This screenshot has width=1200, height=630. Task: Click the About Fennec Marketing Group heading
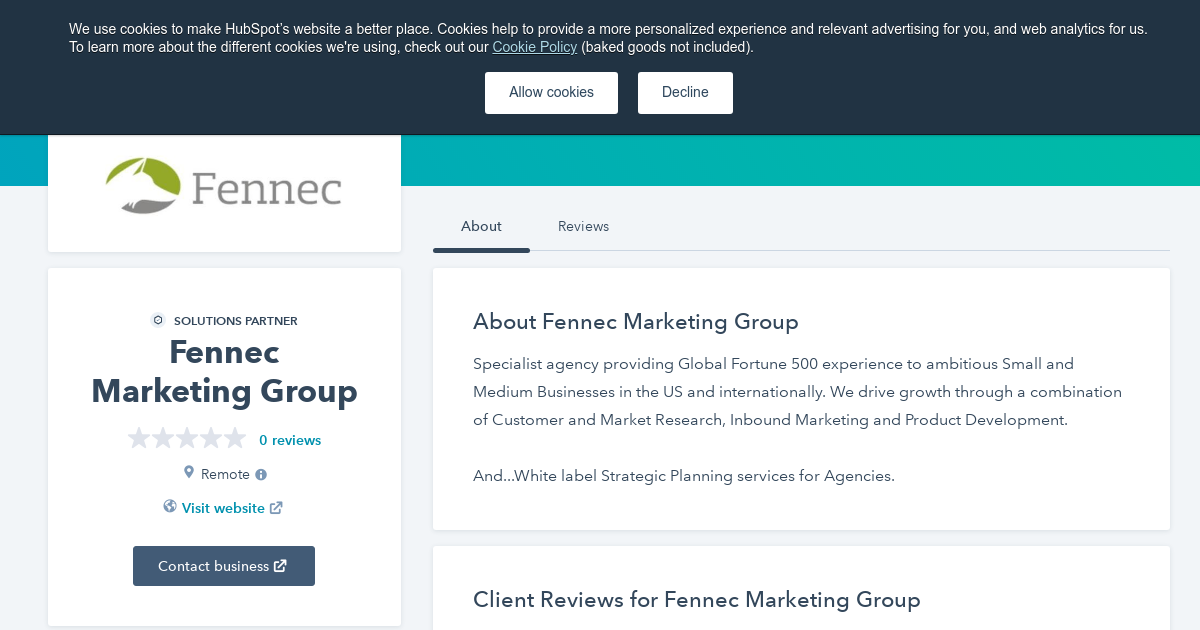click(636, 322)
